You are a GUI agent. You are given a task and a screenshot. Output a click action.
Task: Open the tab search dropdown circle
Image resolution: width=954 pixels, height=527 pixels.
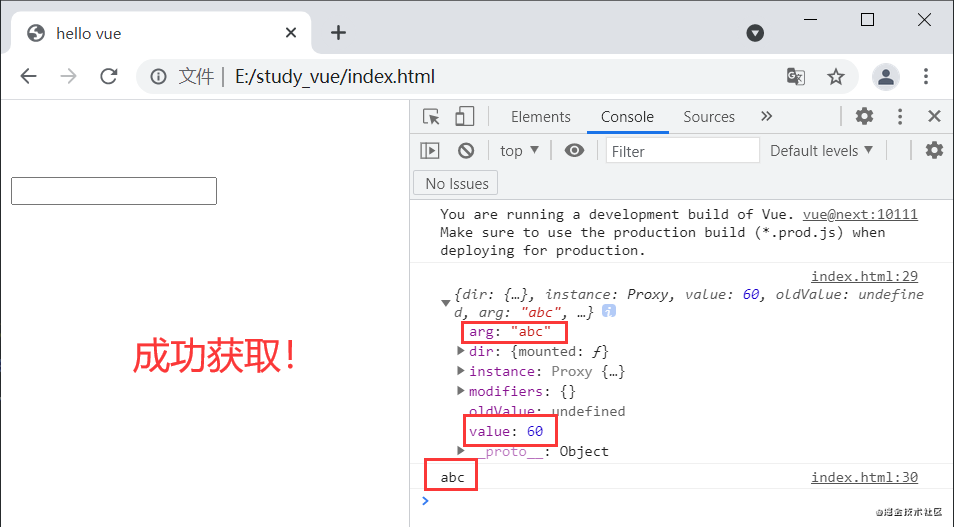point(755,33)
